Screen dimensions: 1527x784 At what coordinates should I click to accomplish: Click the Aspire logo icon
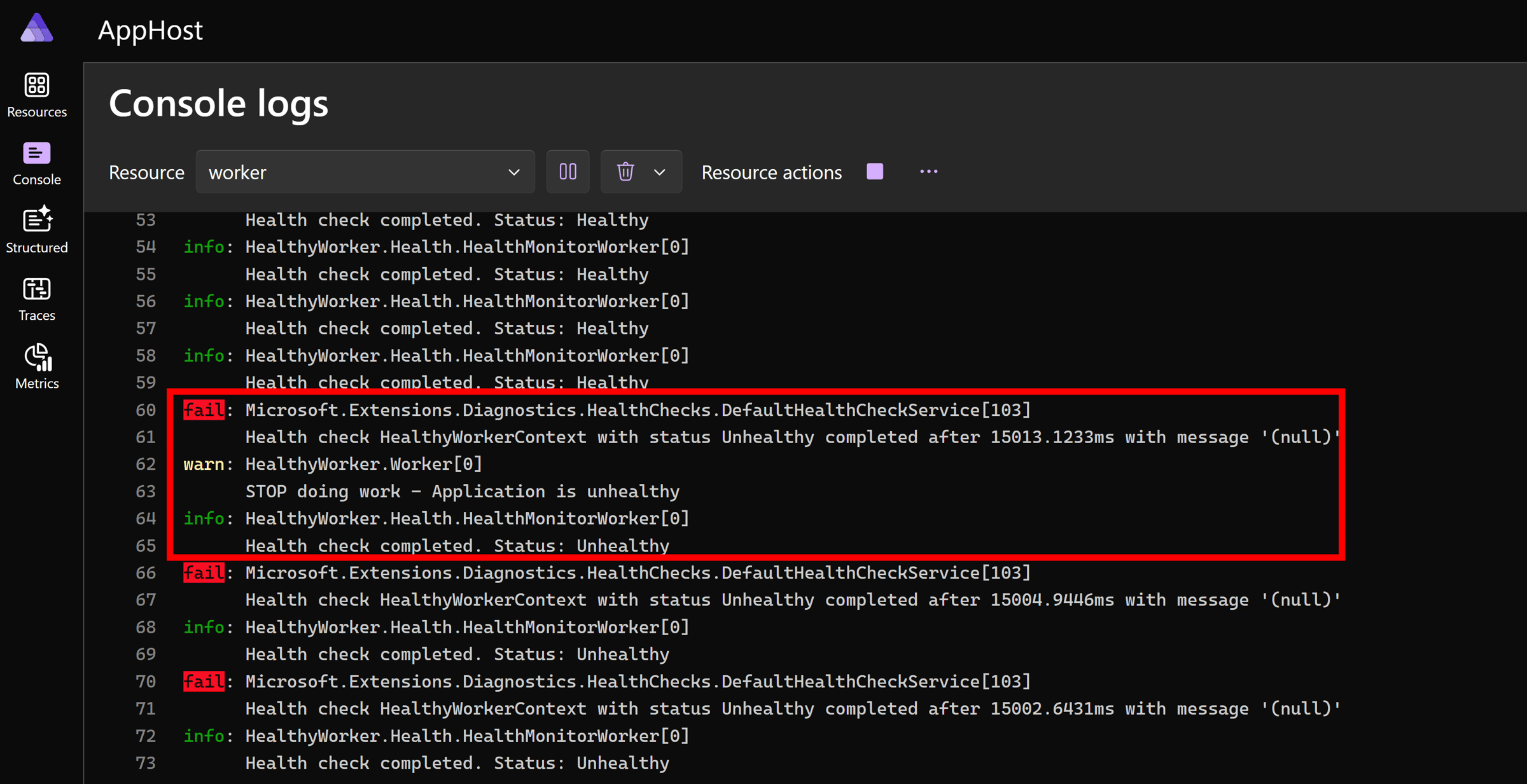point(36,29)
